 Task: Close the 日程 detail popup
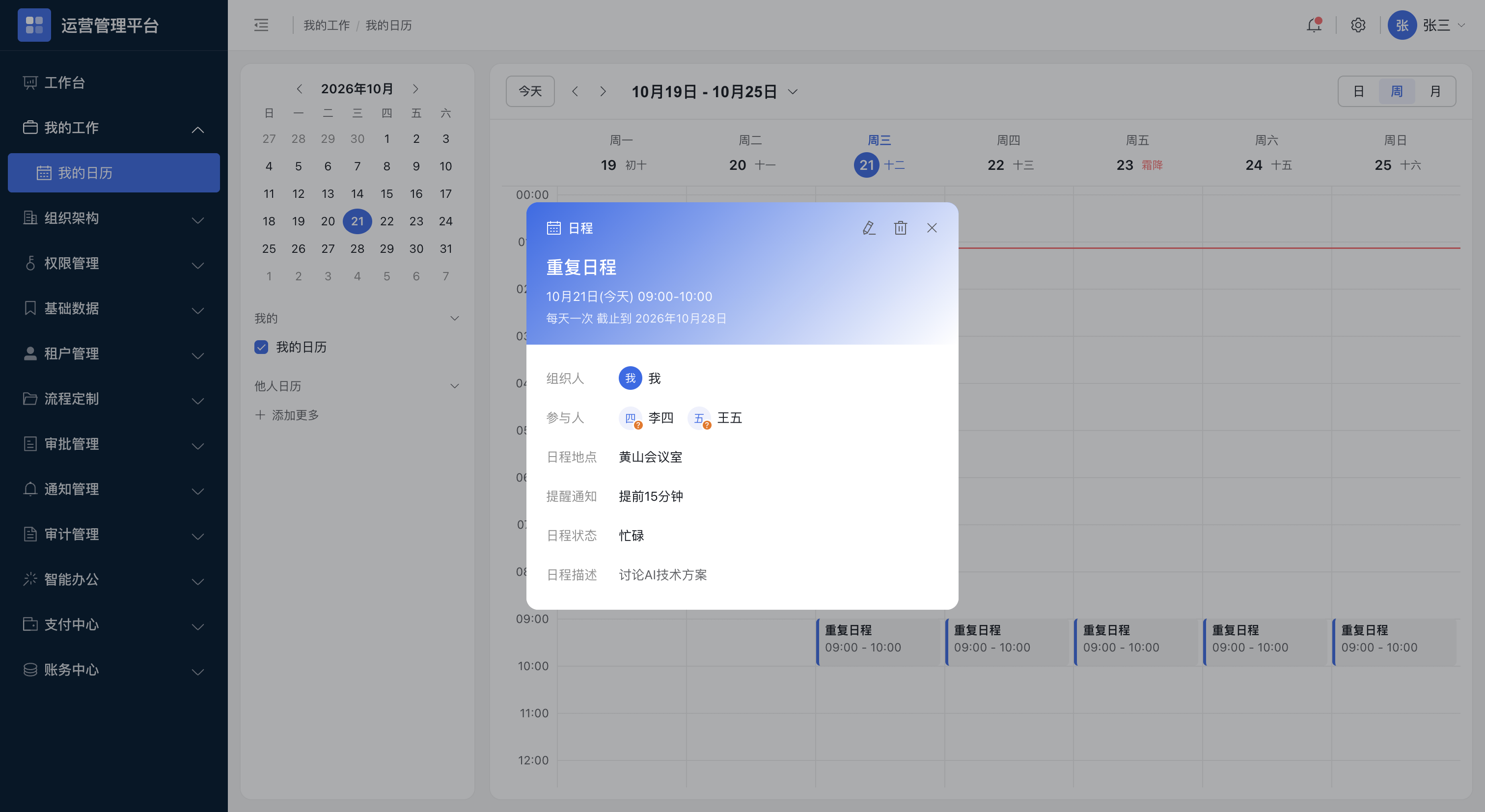coord(932,228)
